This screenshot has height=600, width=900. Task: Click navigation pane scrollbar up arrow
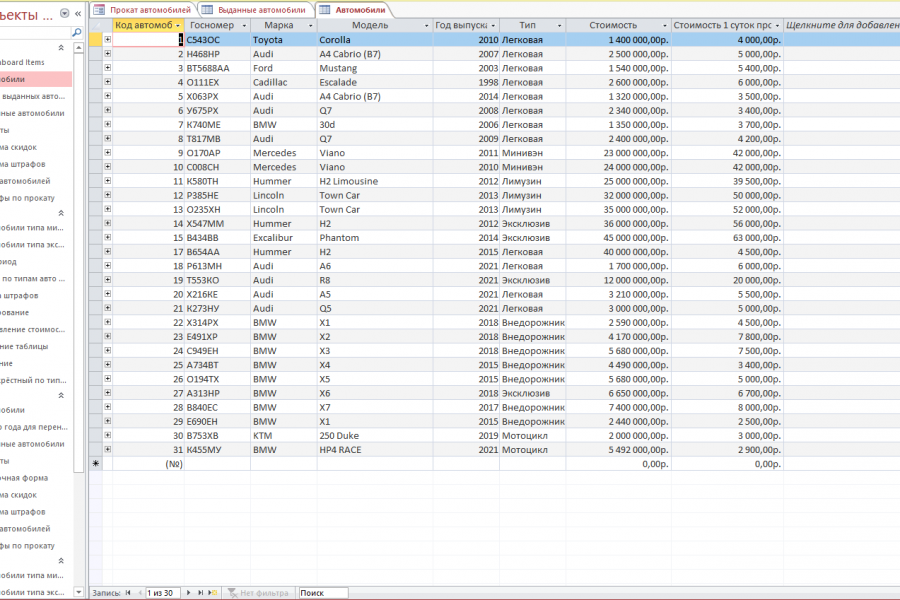(79, 48)
